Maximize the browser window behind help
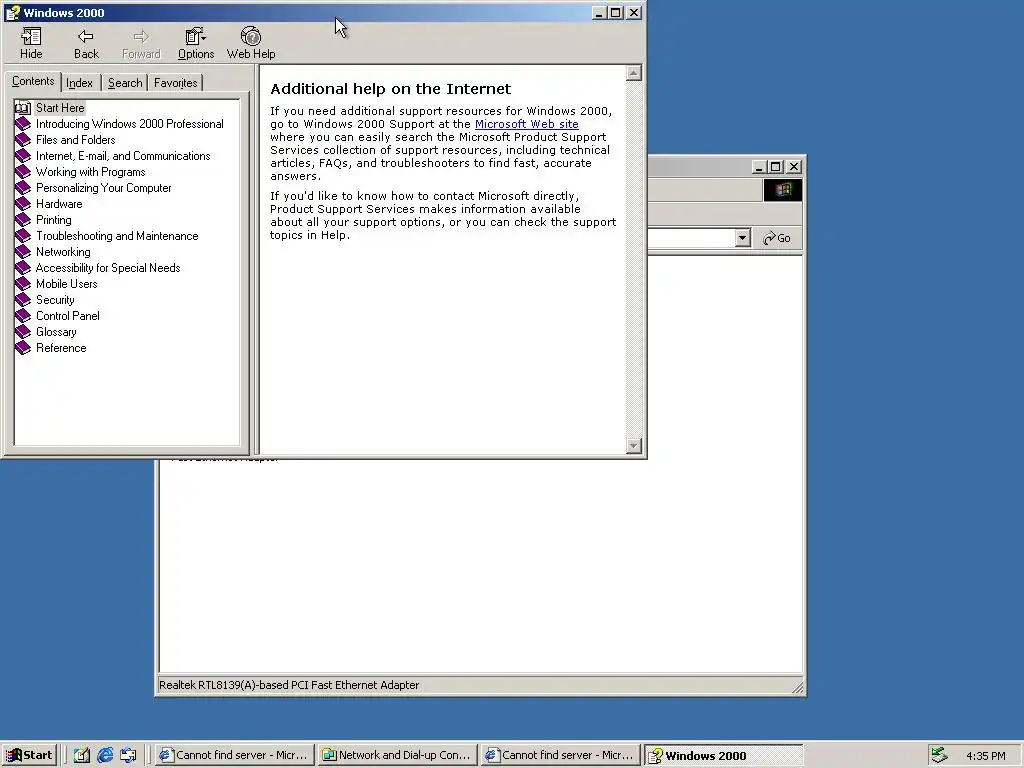This screenshot has width=1024, height=768. tap(775, 167)
